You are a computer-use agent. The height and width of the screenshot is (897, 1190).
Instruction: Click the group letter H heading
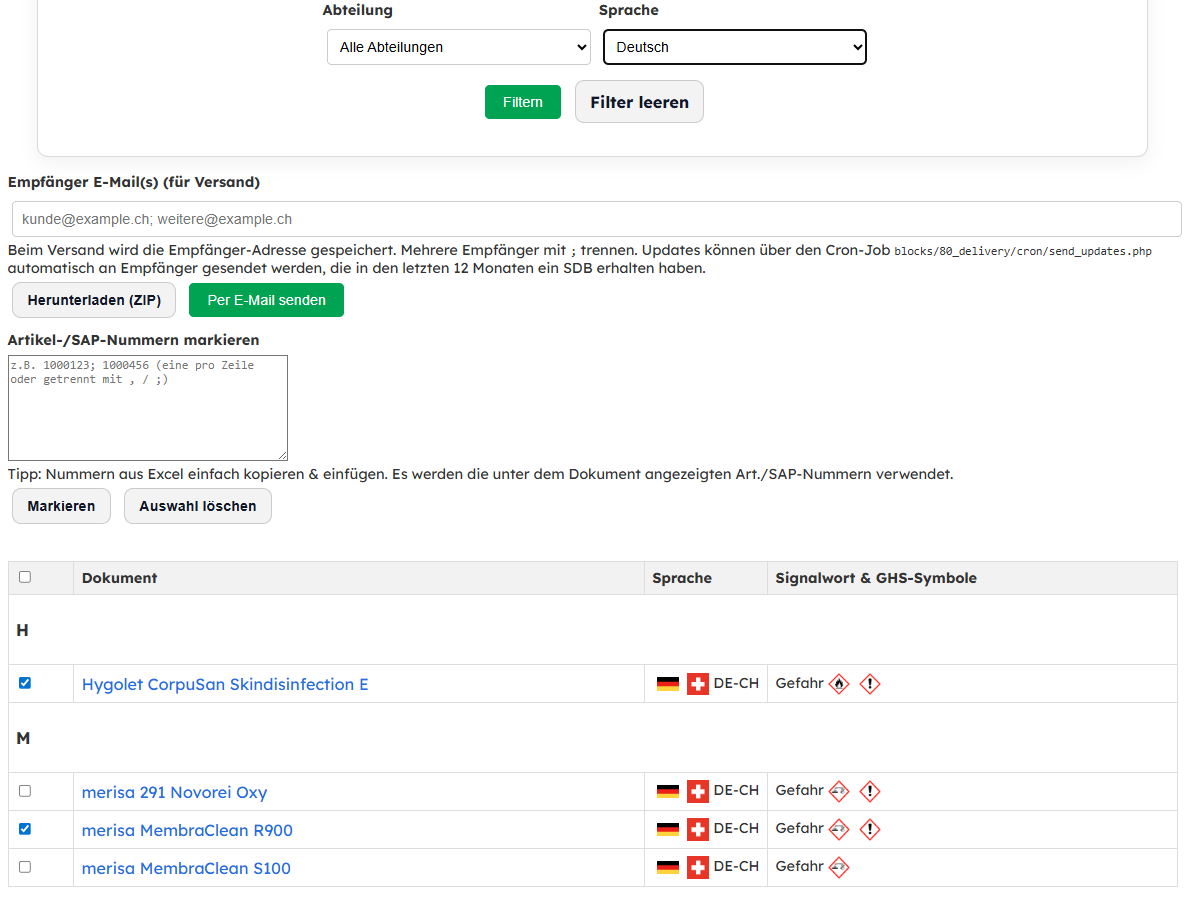23,631
